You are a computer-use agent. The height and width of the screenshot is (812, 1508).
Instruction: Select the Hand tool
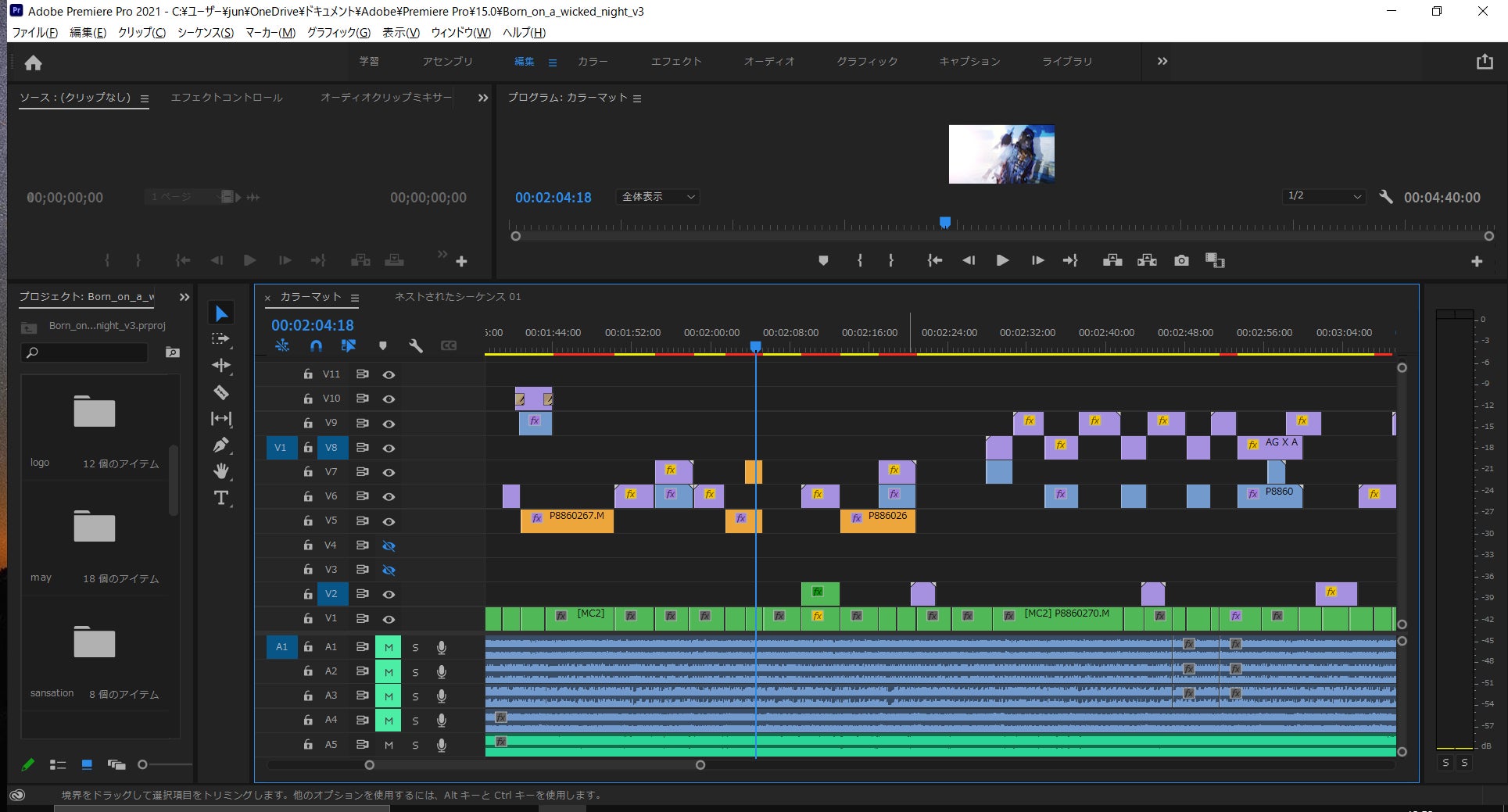point(221,471)
